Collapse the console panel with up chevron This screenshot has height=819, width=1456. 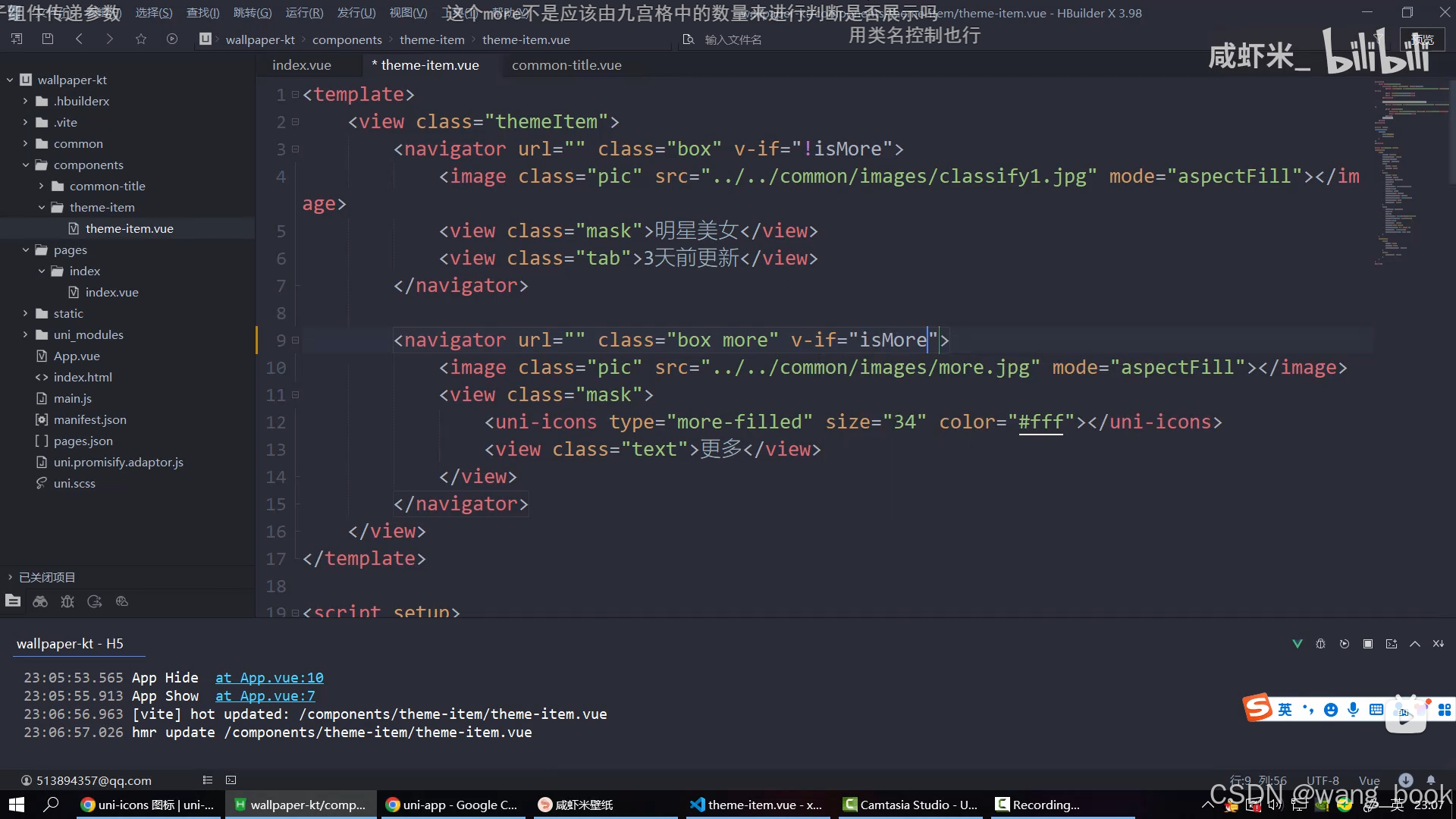(1415, 644)
